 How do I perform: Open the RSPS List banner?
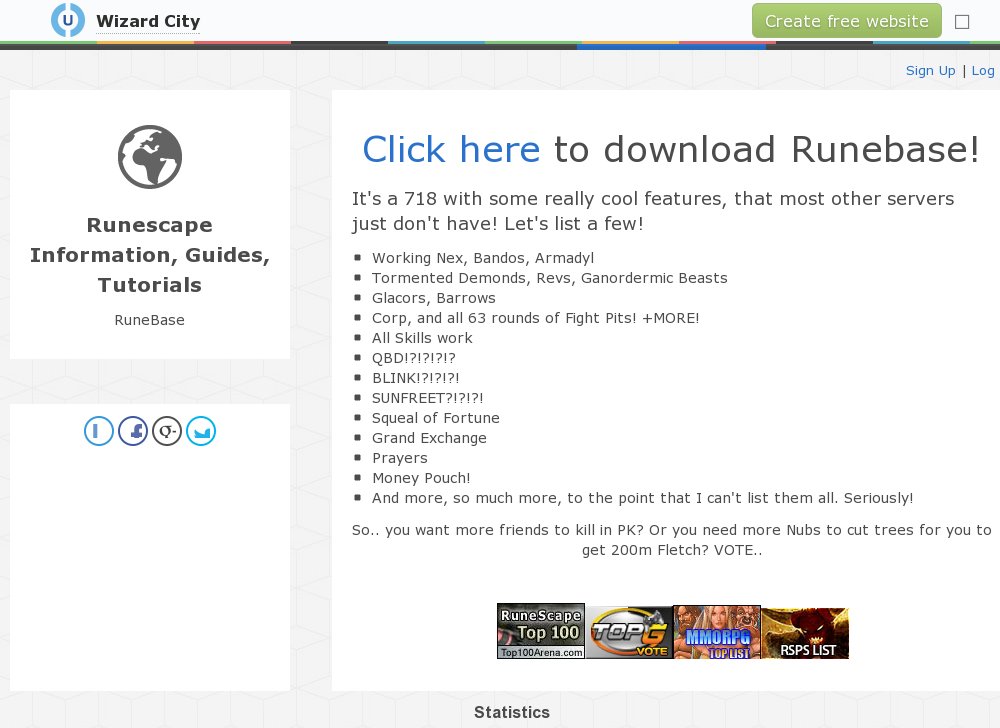click(x=804, y=631)
